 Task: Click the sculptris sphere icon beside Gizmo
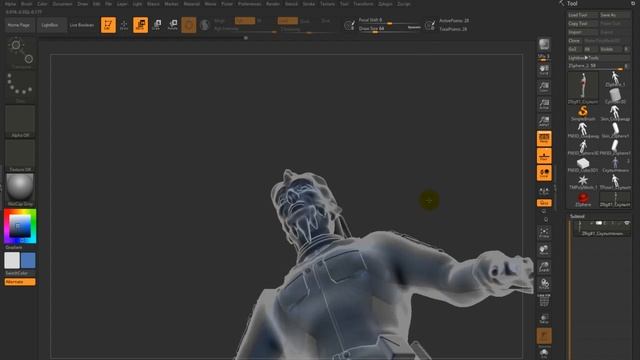coord(204,25)
